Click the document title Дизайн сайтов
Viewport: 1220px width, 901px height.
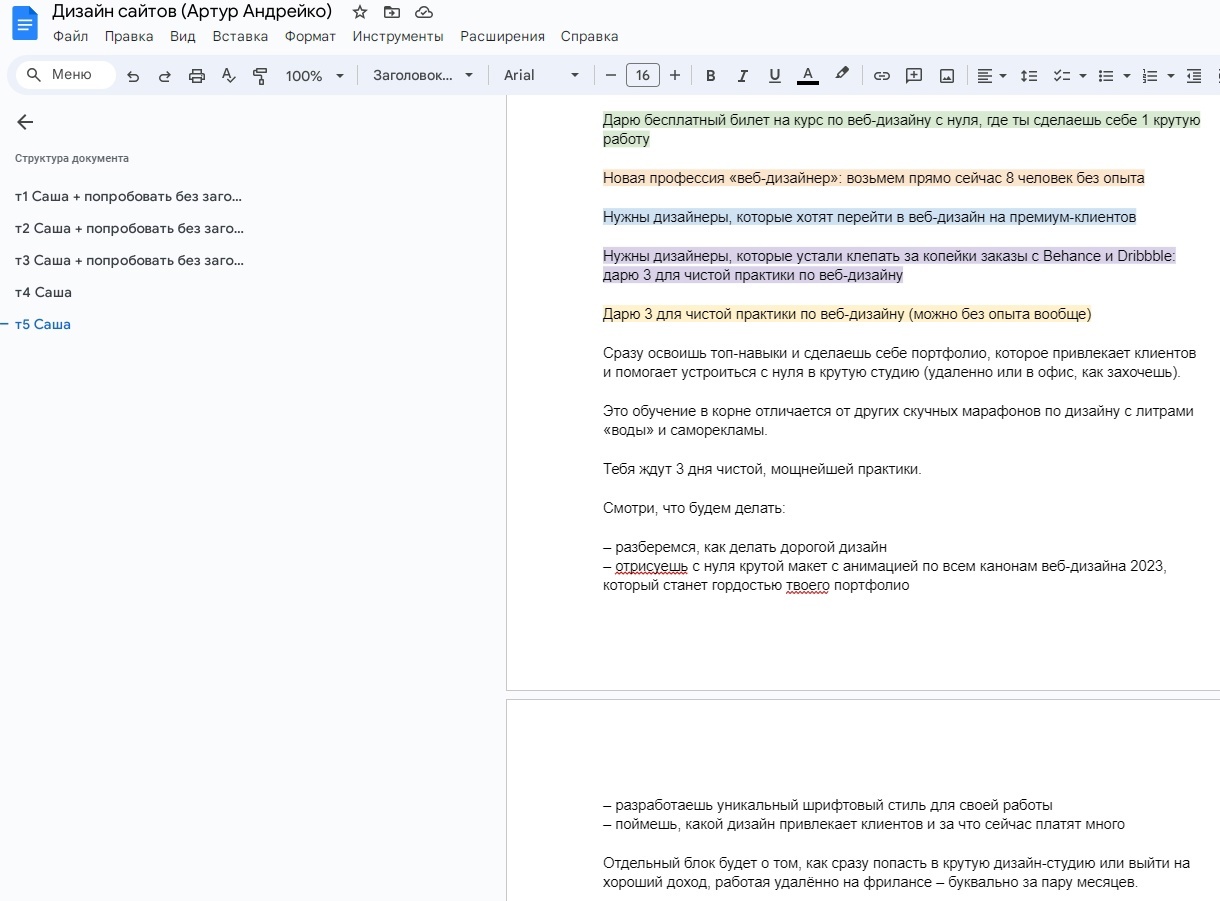pyautogui.click(x=192, y=12)
